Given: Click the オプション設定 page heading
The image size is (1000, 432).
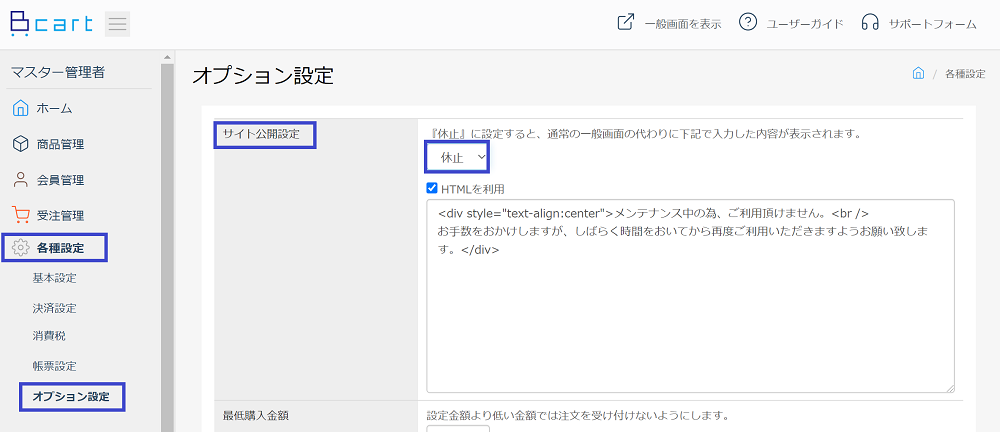Looking at the screenshot, I should (263, 75).
